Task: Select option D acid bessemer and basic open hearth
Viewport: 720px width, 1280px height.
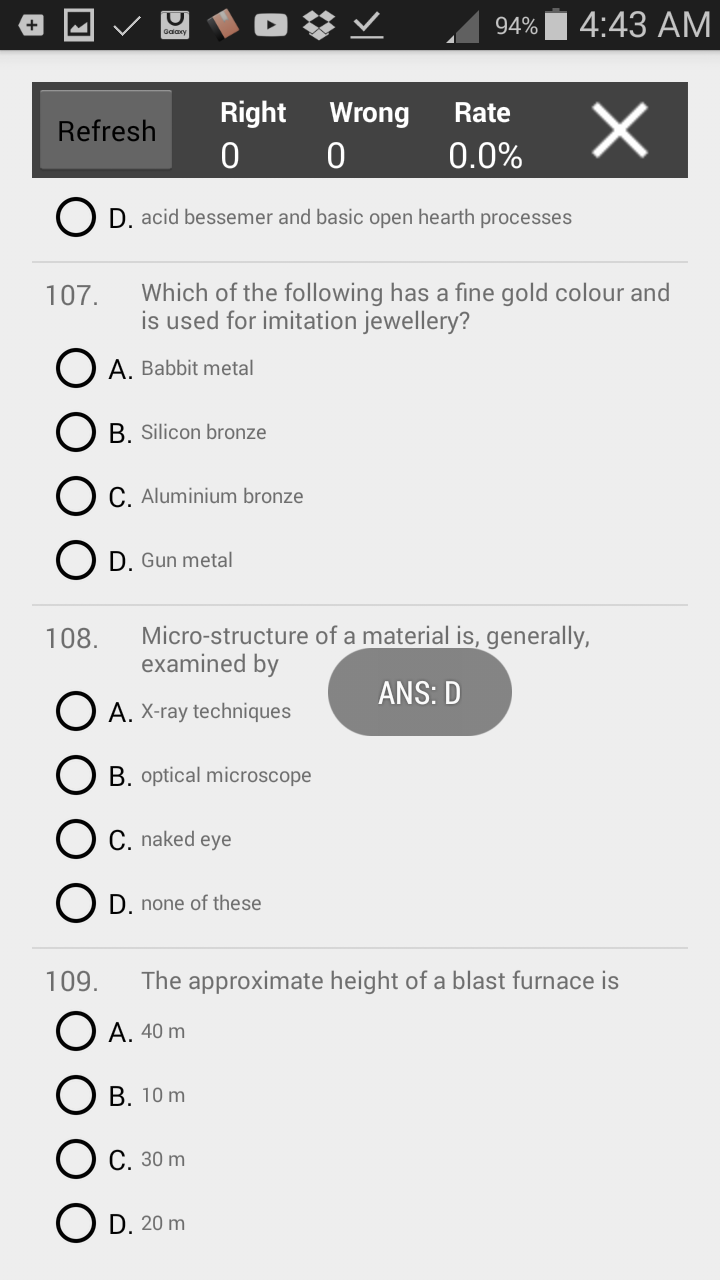Action: pyautogui.click(x=75, y=216)
